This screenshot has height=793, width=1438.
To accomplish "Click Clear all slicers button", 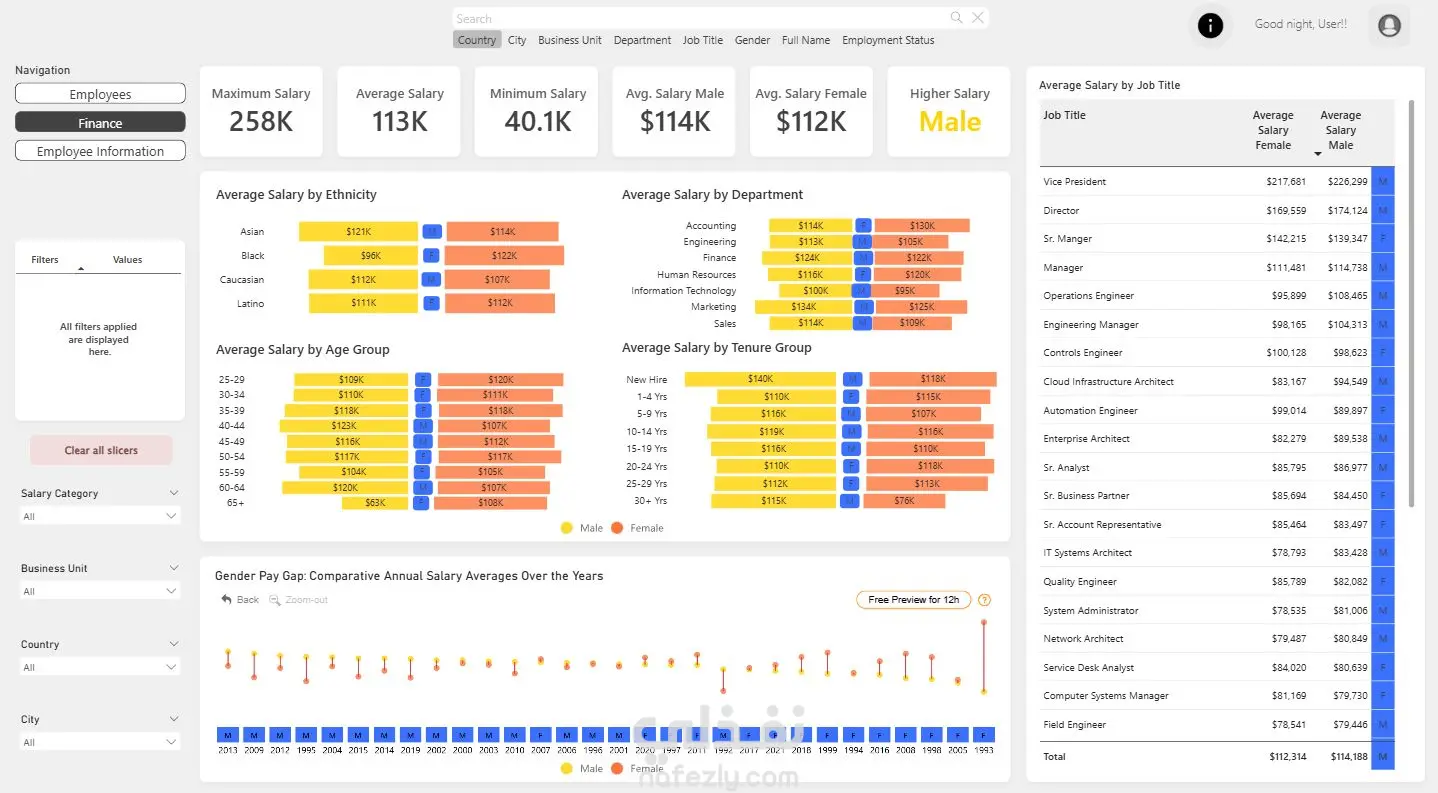I will (x=101, y=450).
